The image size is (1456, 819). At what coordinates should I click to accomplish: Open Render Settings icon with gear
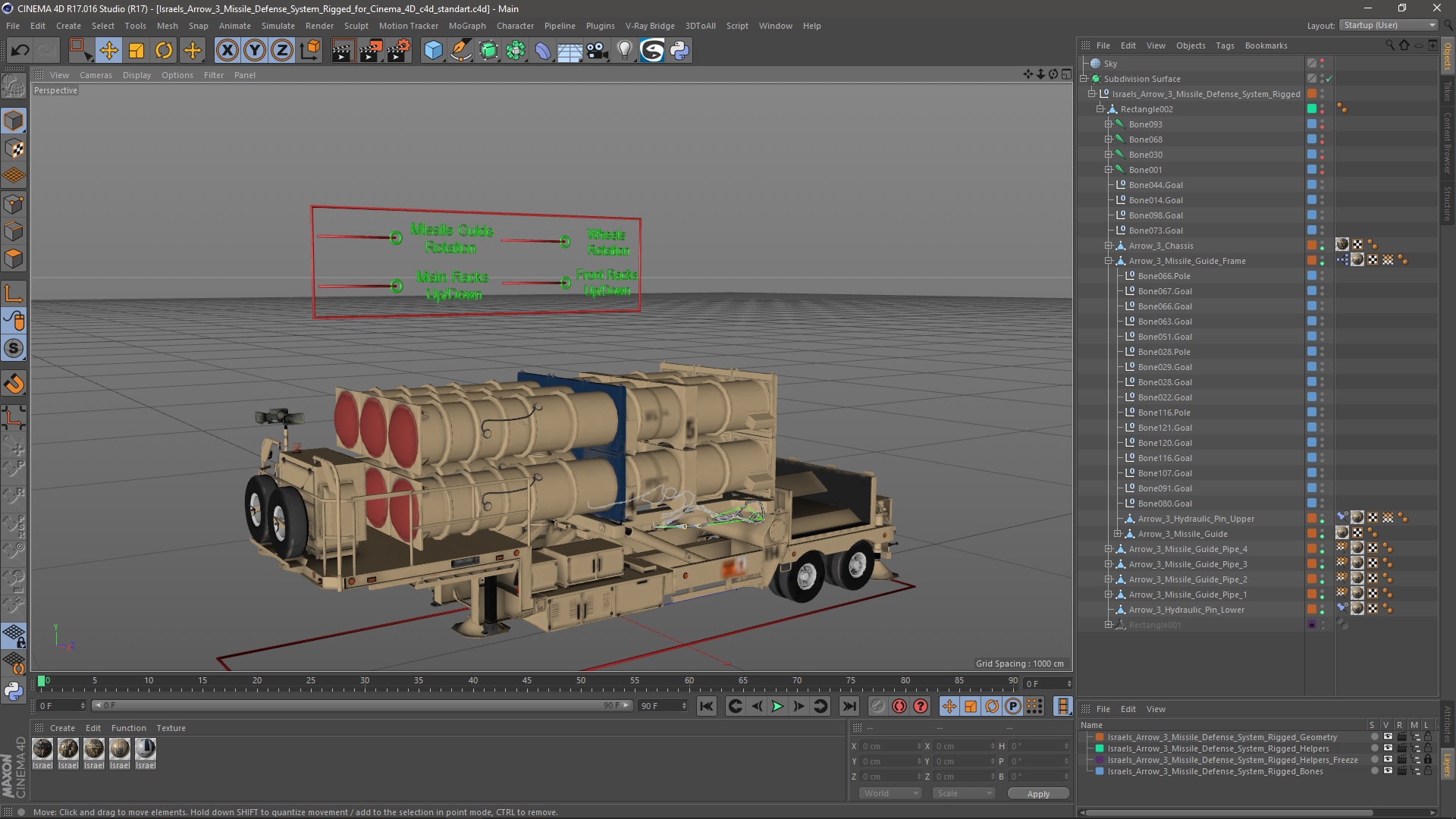398,51
